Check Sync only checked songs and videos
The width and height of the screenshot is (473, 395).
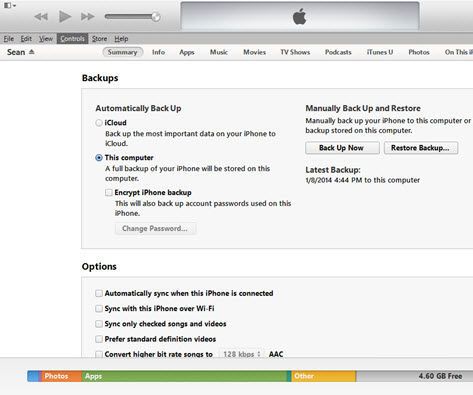pos(99,324)
